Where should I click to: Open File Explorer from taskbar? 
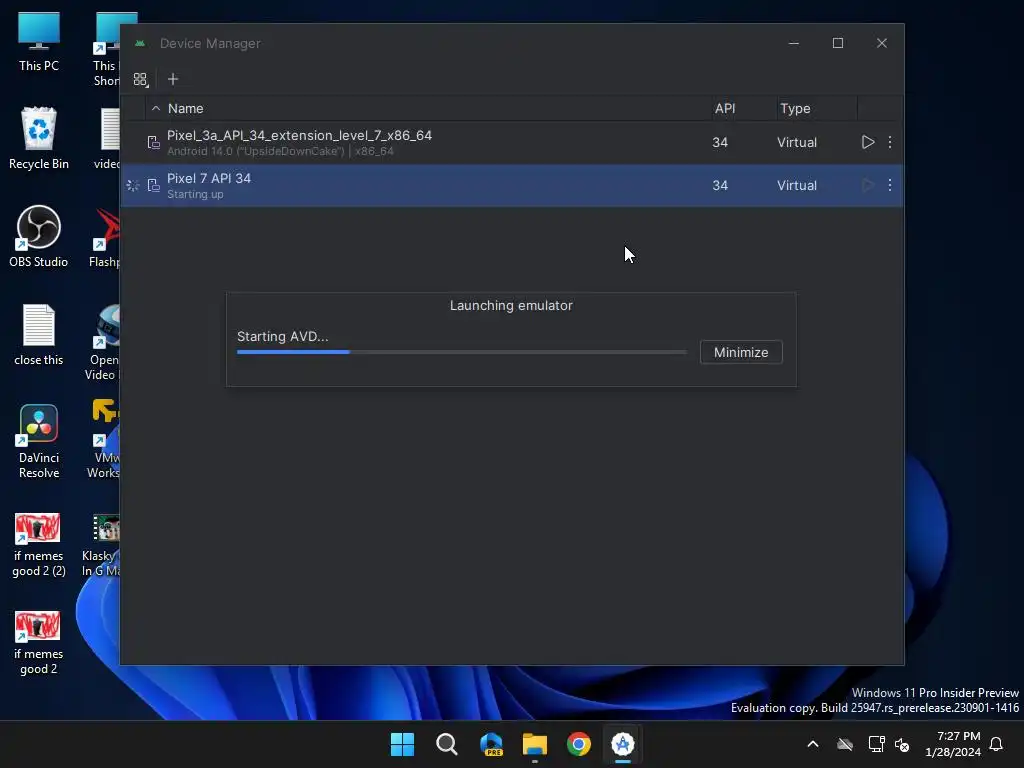click(x=535, y=744)
